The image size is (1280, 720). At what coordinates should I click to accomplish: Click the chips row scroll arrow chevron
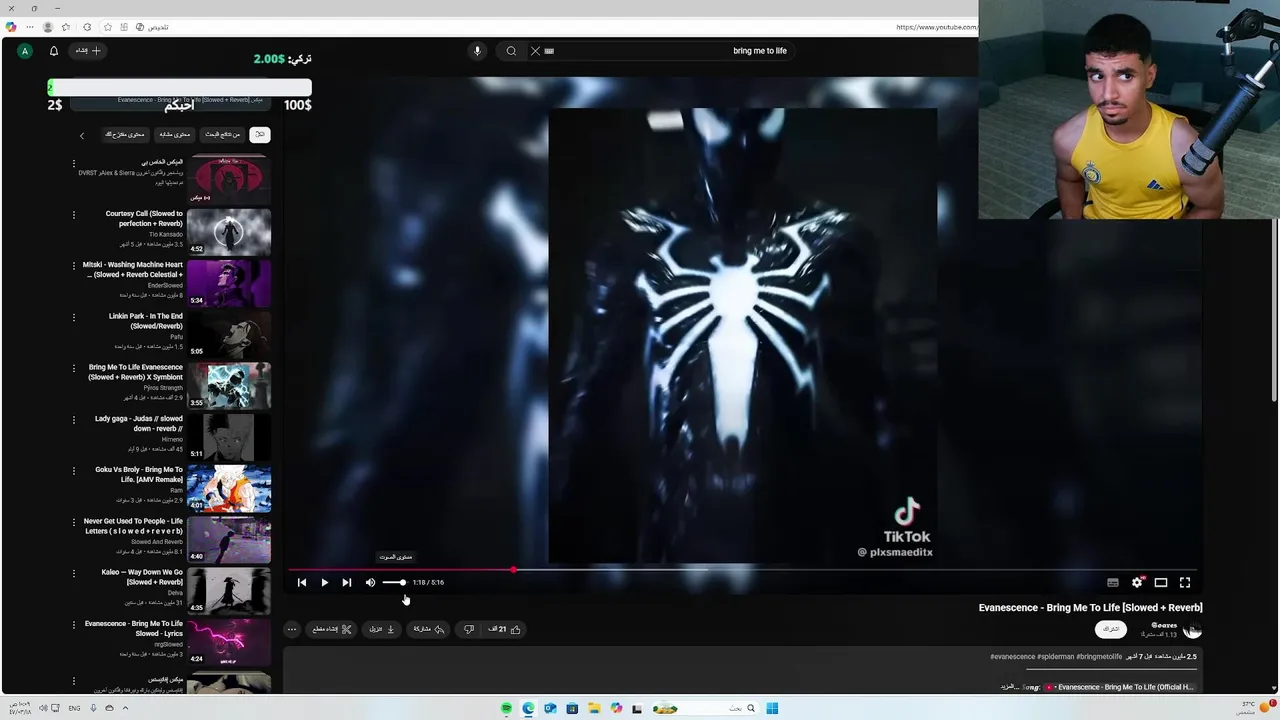pyautogui.click(x=82, y=135)
